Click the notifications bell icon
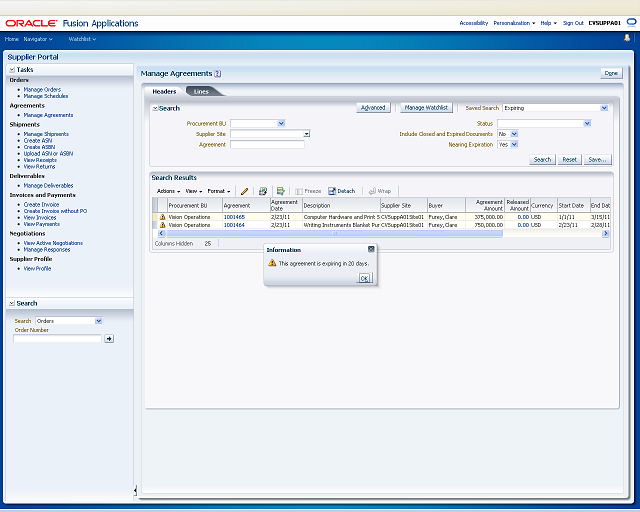Screen dimensions: 640x512 click(627, 38)
